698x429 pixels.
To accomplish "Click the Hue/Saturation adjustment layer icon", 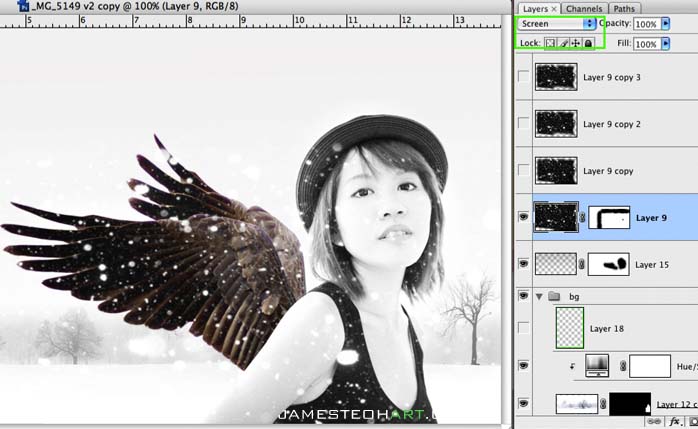I will [x=597, y=366].
